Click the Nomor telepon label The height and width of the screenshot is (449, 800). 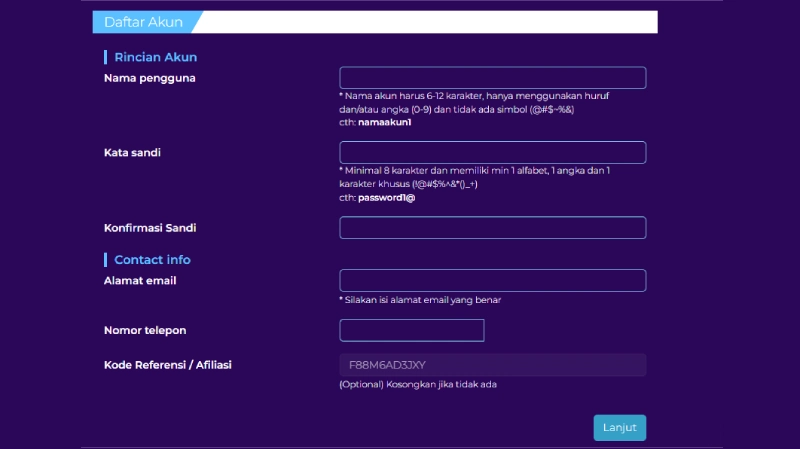coord(145,330)
